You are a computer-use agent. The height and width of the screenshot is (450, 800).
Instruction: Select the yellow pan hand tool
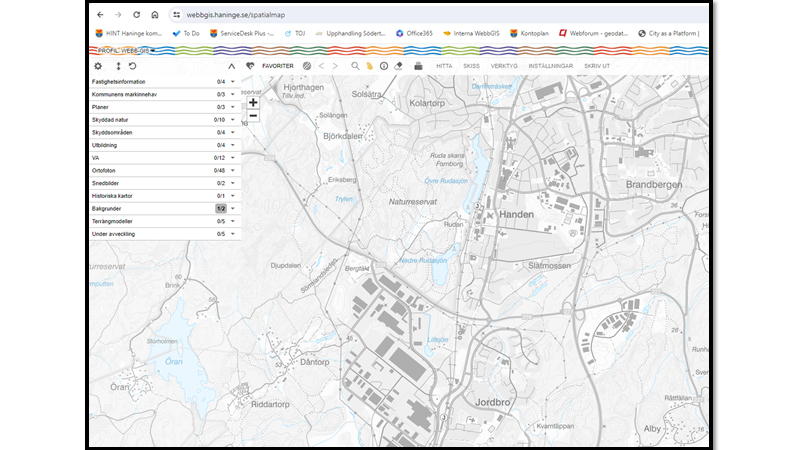369,66
